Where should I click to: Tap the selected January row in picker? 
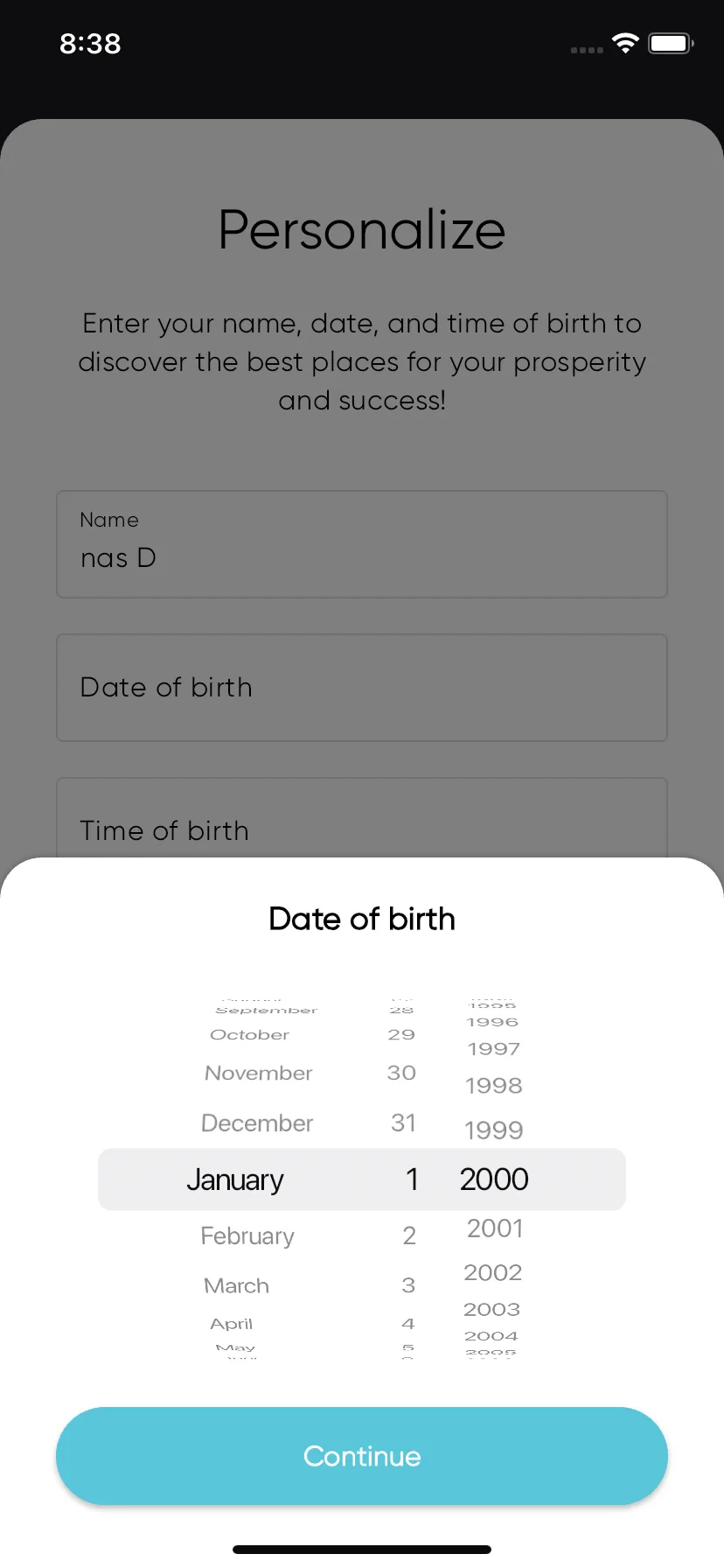362,1179
